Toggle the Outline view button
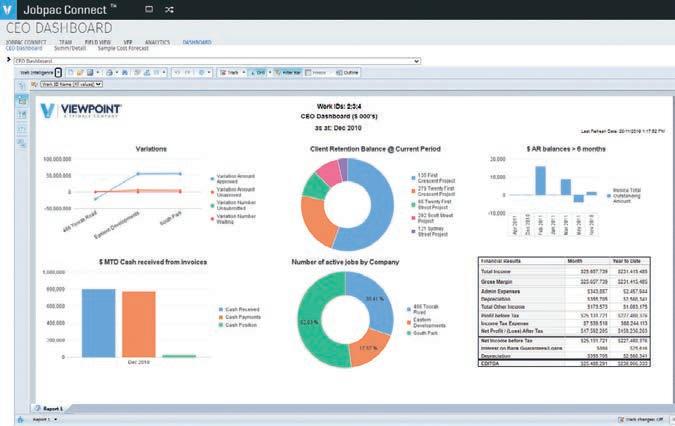 point(347,73)
